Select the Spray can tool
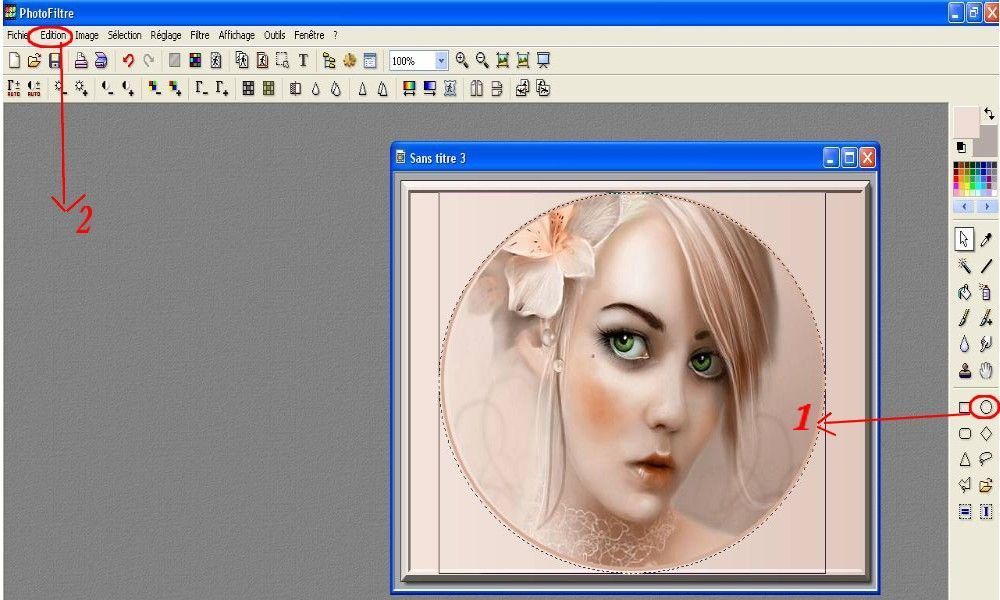Image resolution: width=1000 pixels, height=600 pixels. [986, 291]
